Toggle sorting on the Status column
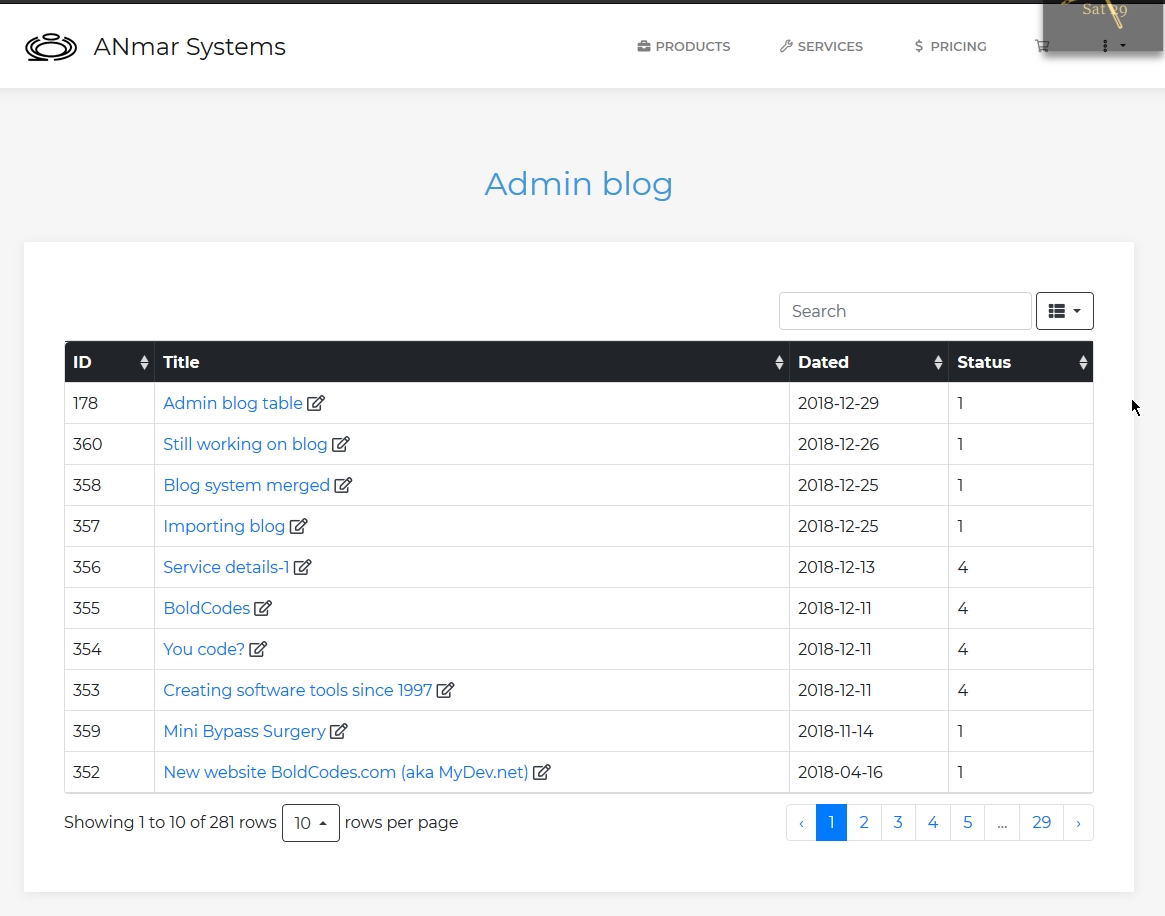 click(1083, 362)
